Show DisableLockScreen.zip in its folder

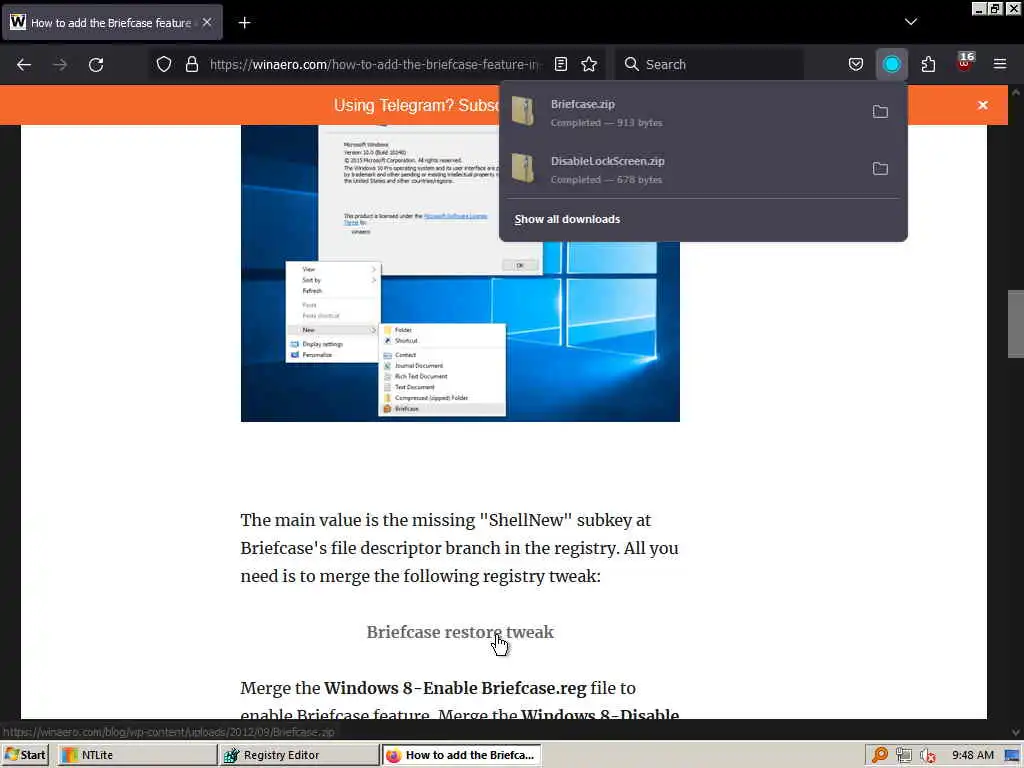coord(880,168)
